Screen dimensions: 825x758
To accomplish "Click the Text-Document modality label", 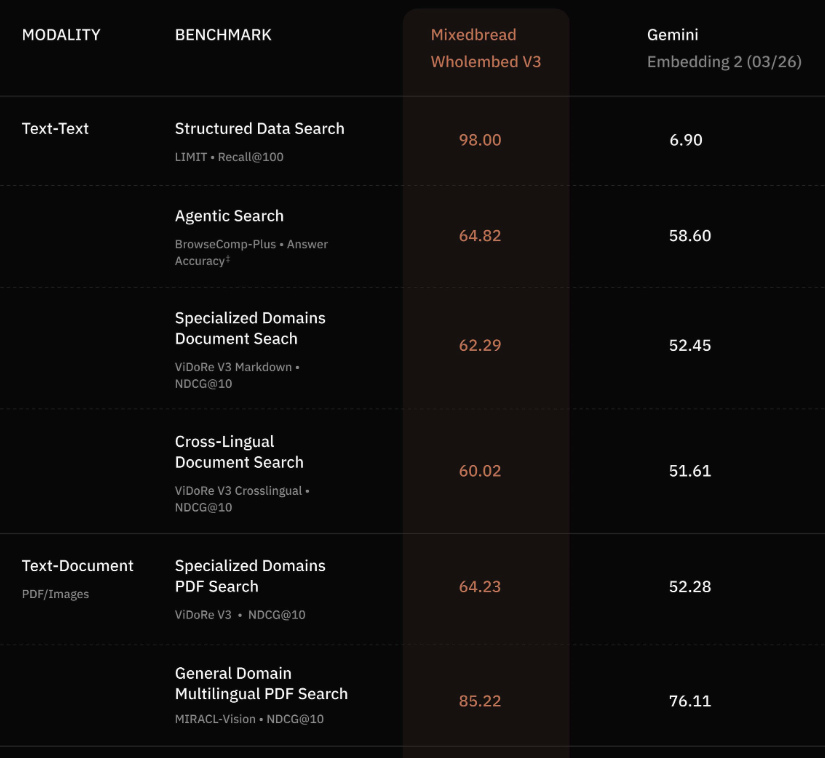I will 77,566.
